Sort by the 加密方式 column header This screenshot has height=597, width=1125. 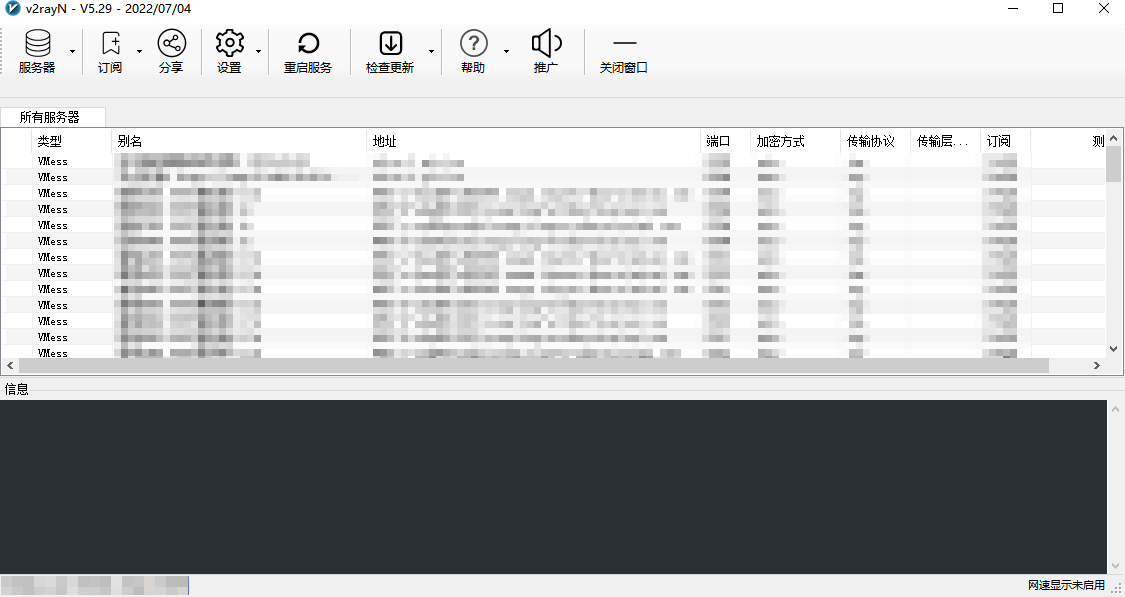796,141
